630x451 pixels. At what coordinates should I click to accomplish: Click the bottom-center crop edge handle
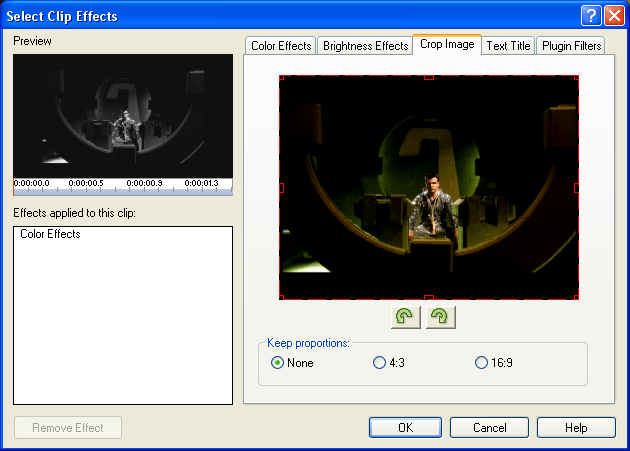tap(429, 297)
